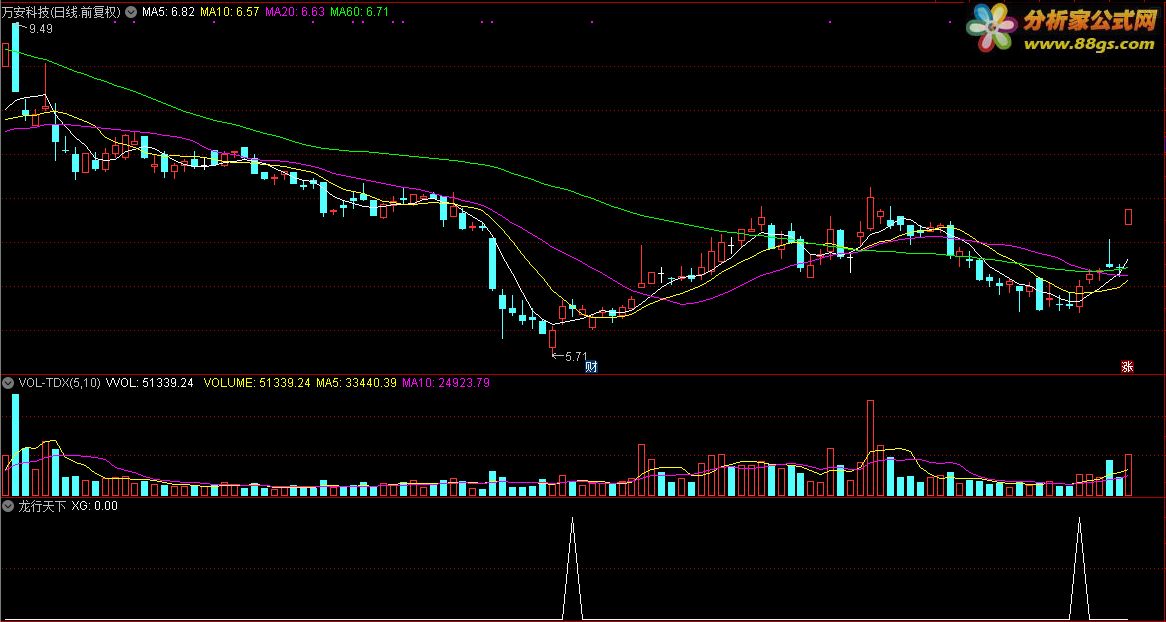Select the 龙行天下 indicator name
Screen dimensions: 1166x622
coord(42,506)
